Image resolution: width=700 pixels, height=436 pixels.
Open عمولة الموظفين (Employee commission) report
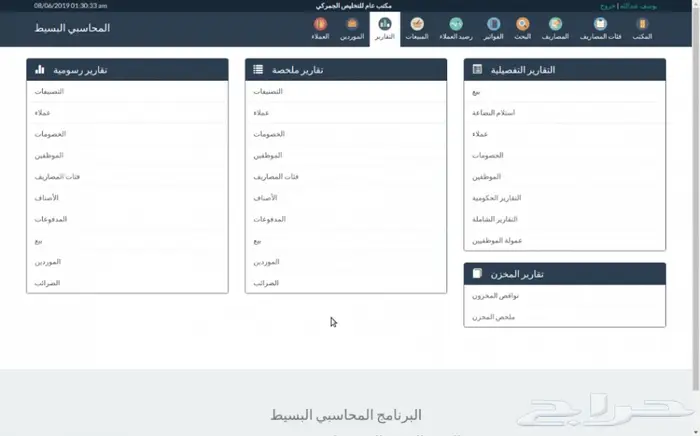click(x=497, y=241)
